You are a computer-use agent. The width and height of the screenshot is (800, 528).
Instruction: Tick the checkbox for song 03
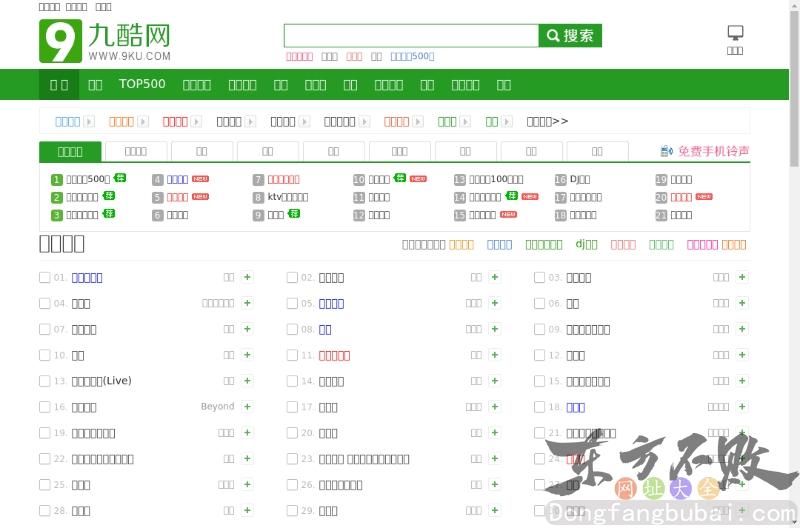point(539,277)
